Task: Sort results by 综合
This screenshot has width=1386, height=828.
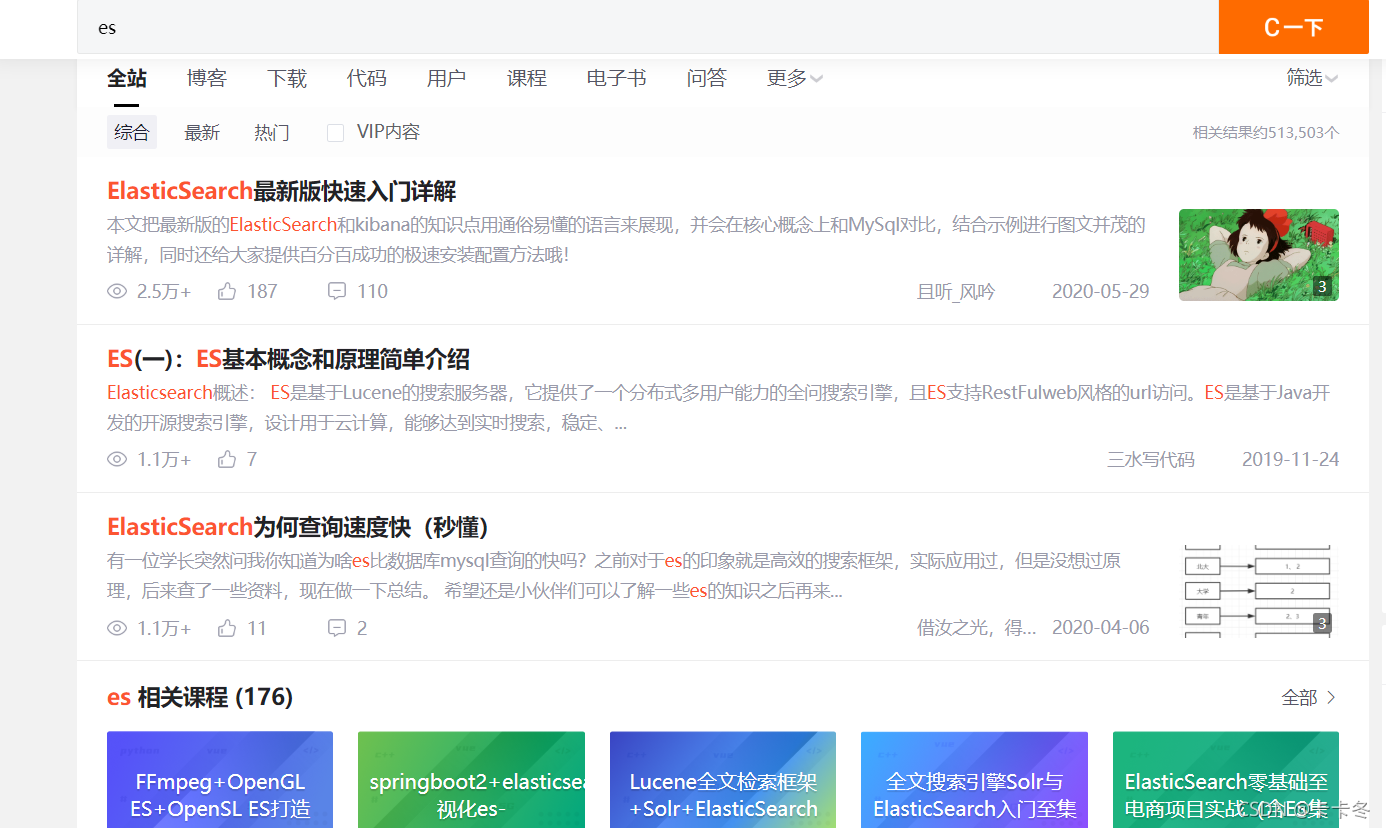Action: [x=132, y=132]
